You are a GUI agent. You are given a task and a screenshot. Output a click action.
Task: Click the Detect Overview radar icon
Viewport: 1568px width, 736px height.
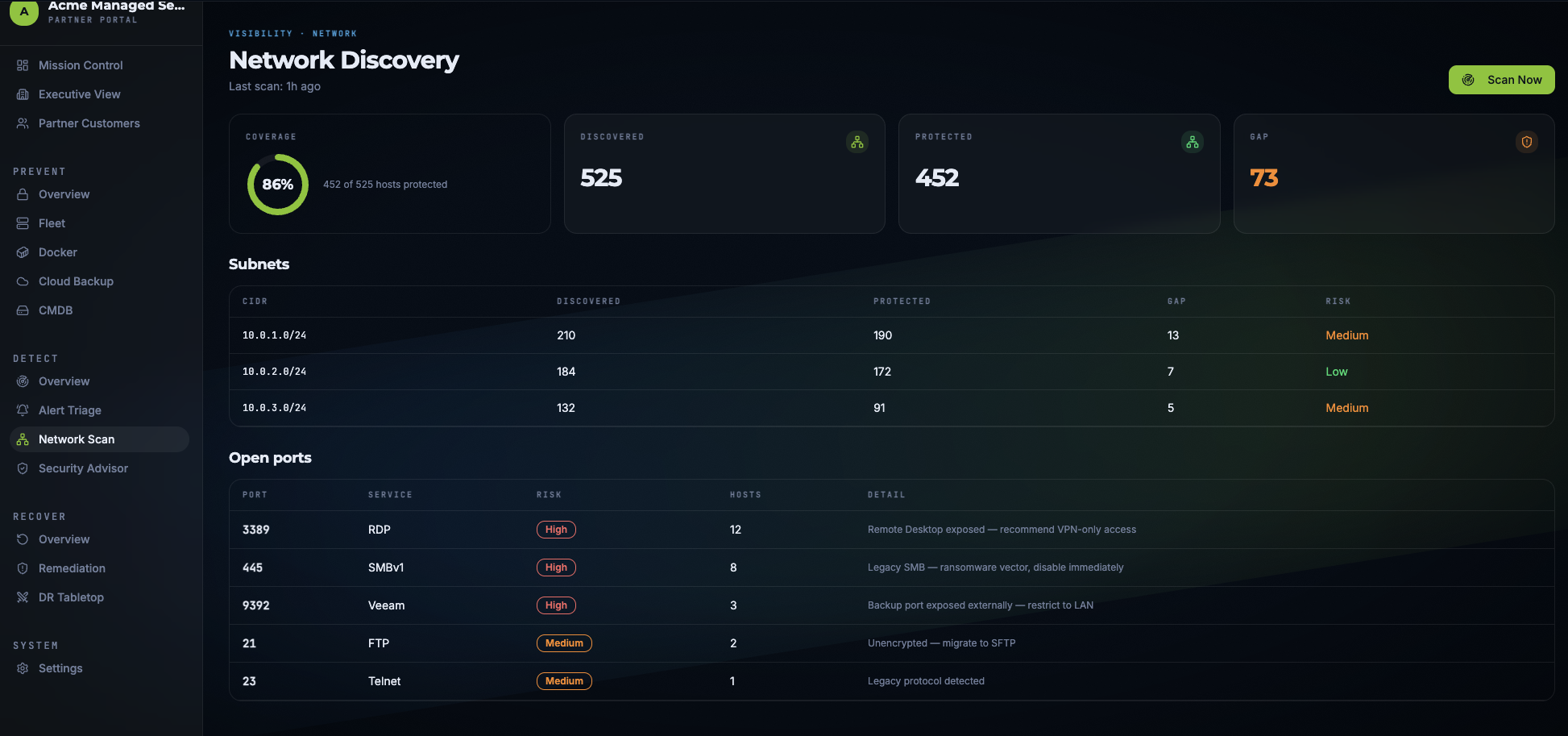(23, 381)
